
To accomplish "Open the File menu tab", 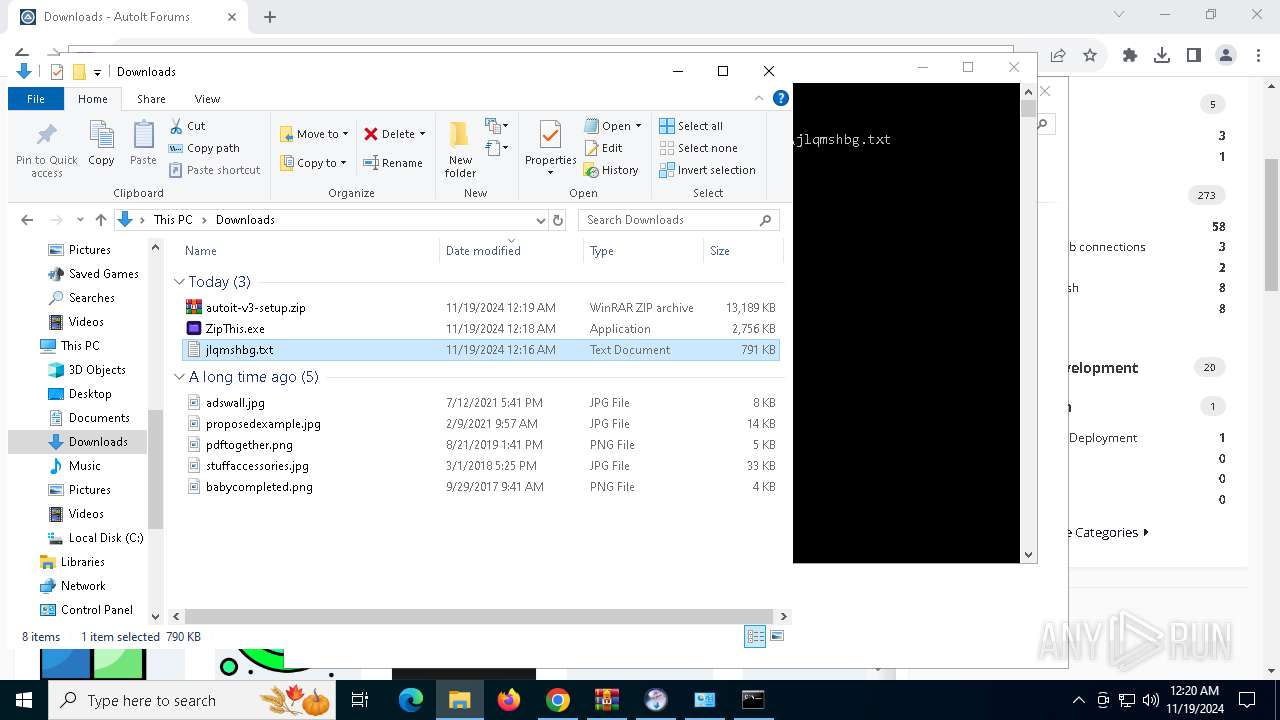I will coord(36,99).
